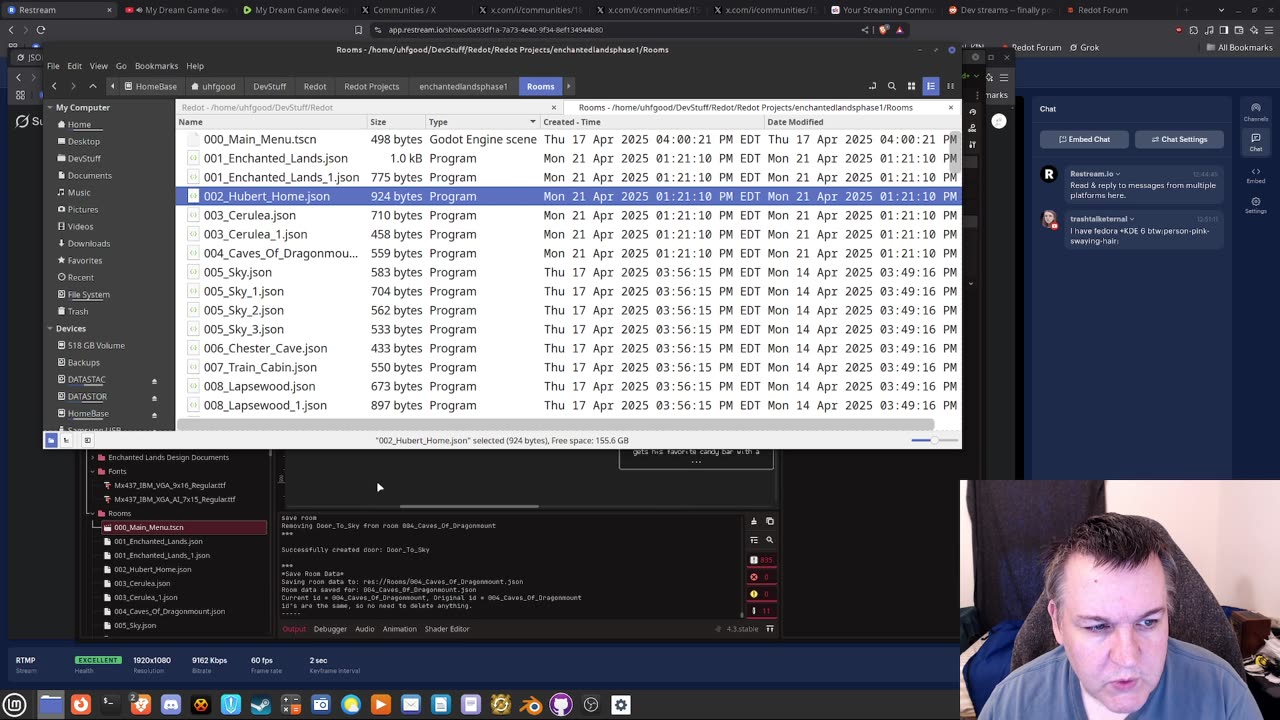Viewport: 1280px width, 720px height.
Task: Go up to parent folder in file manager
Action: tap(92, 86)
